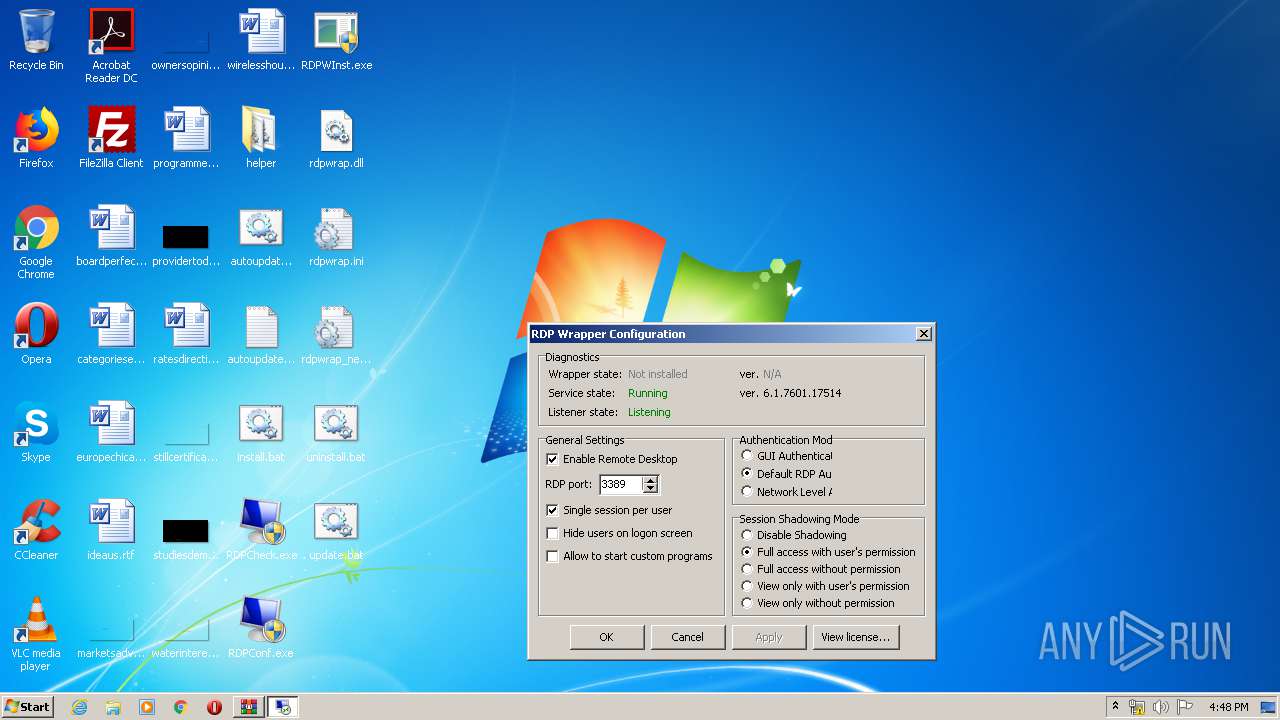Show hidden system tray icons
This screenshot has width=1280, height=720.
point(1115,707)
